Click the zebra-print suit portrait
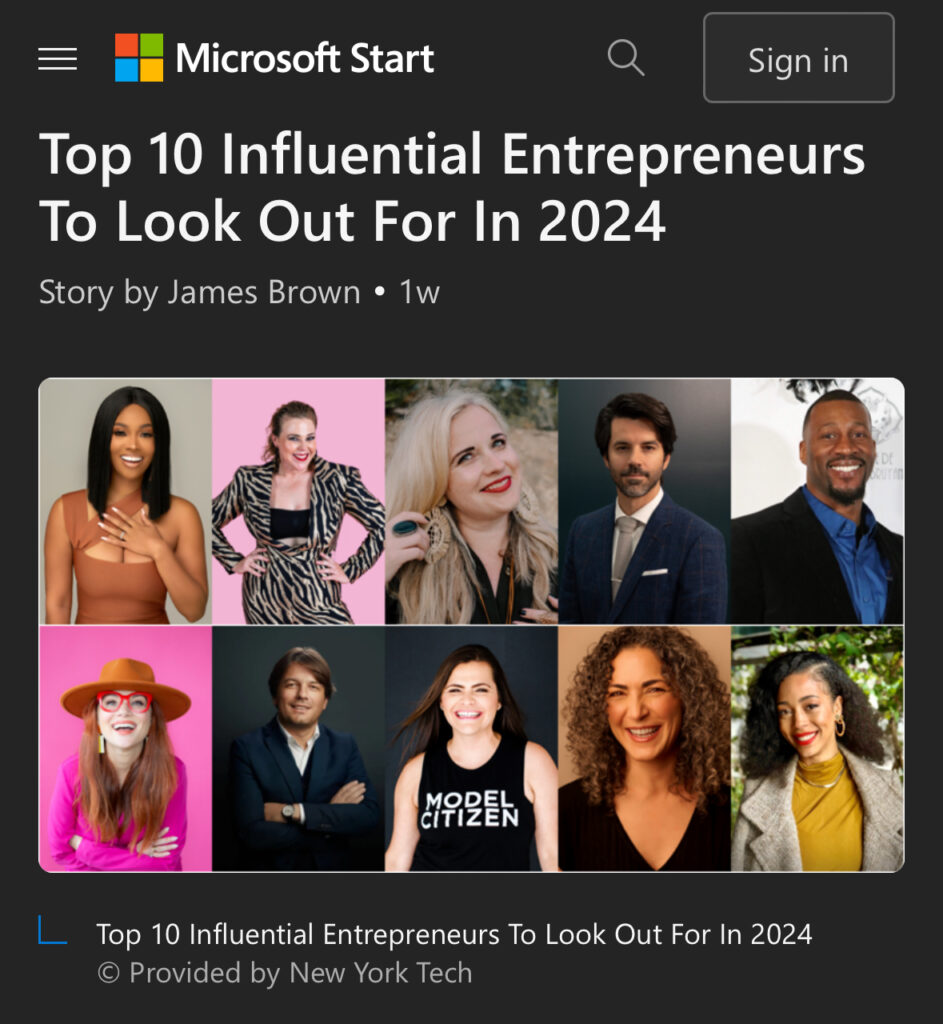This screenshot has height=1024, width=943. pyautogui.click(x=298, y=502)
